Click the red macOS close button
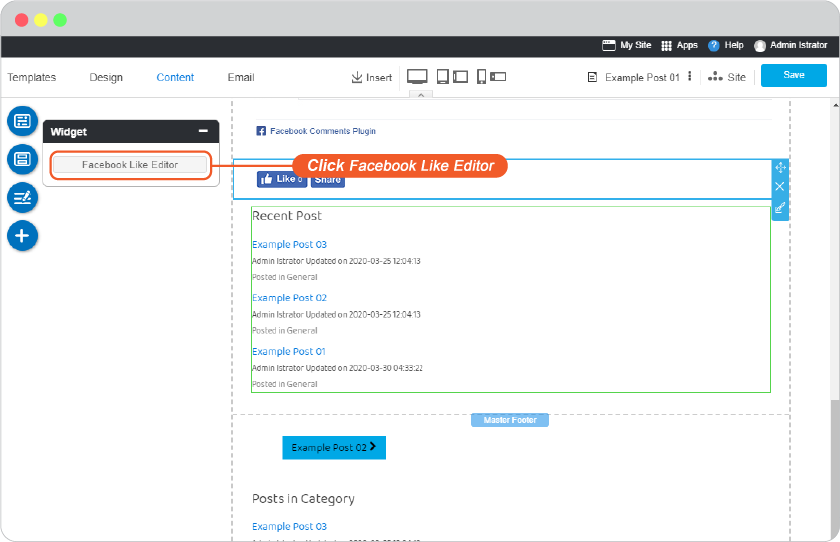 point(21,20)
